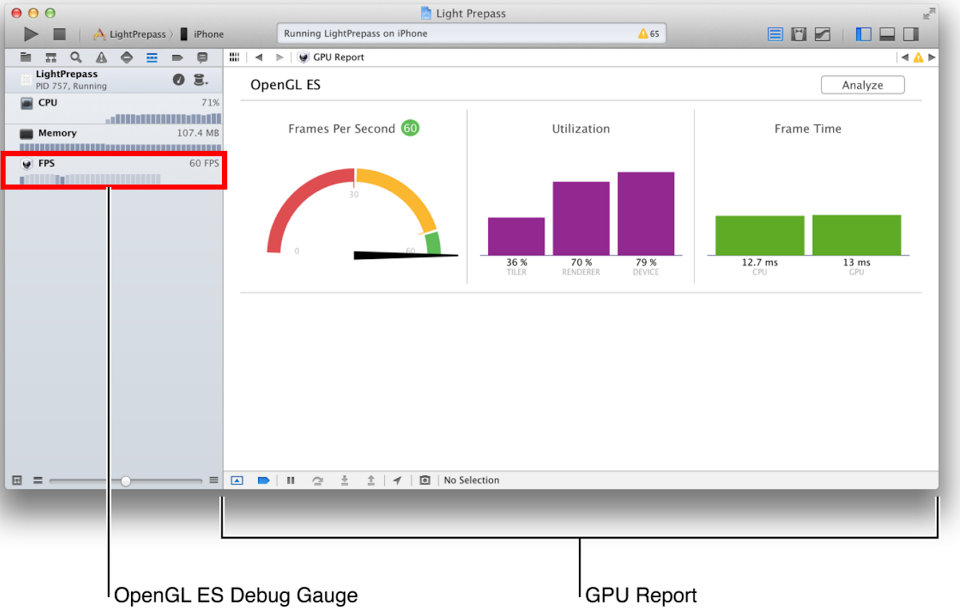Select the LightPrepass process row
This screenshot has height=613, width=960.
click(114, 80)
